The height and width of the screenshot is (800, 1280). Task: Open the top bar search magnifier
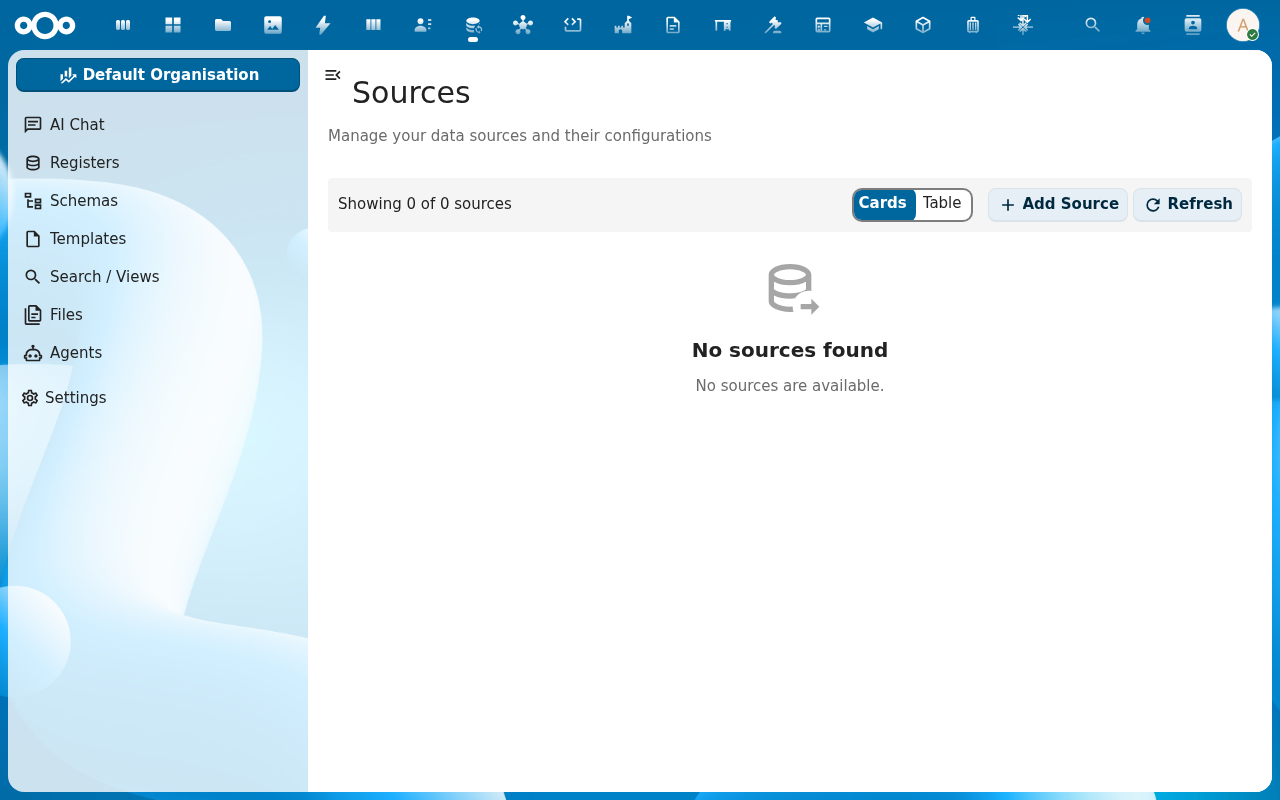(x=1093, y=25)
